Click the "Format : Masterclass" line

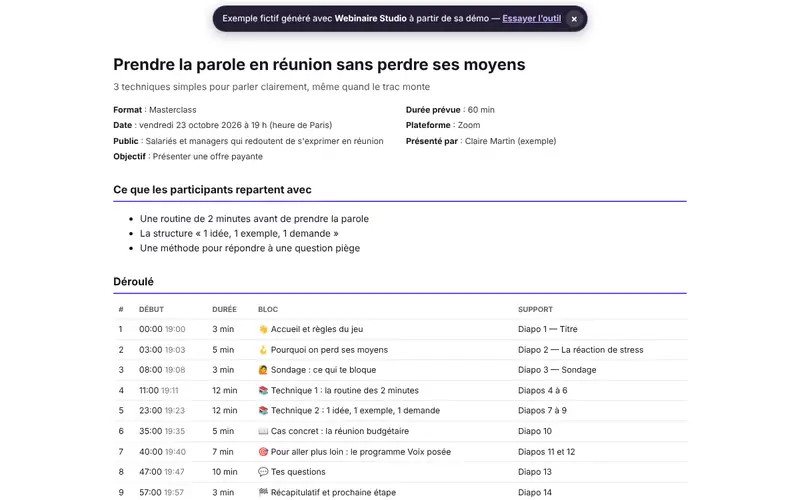(155, 110)
